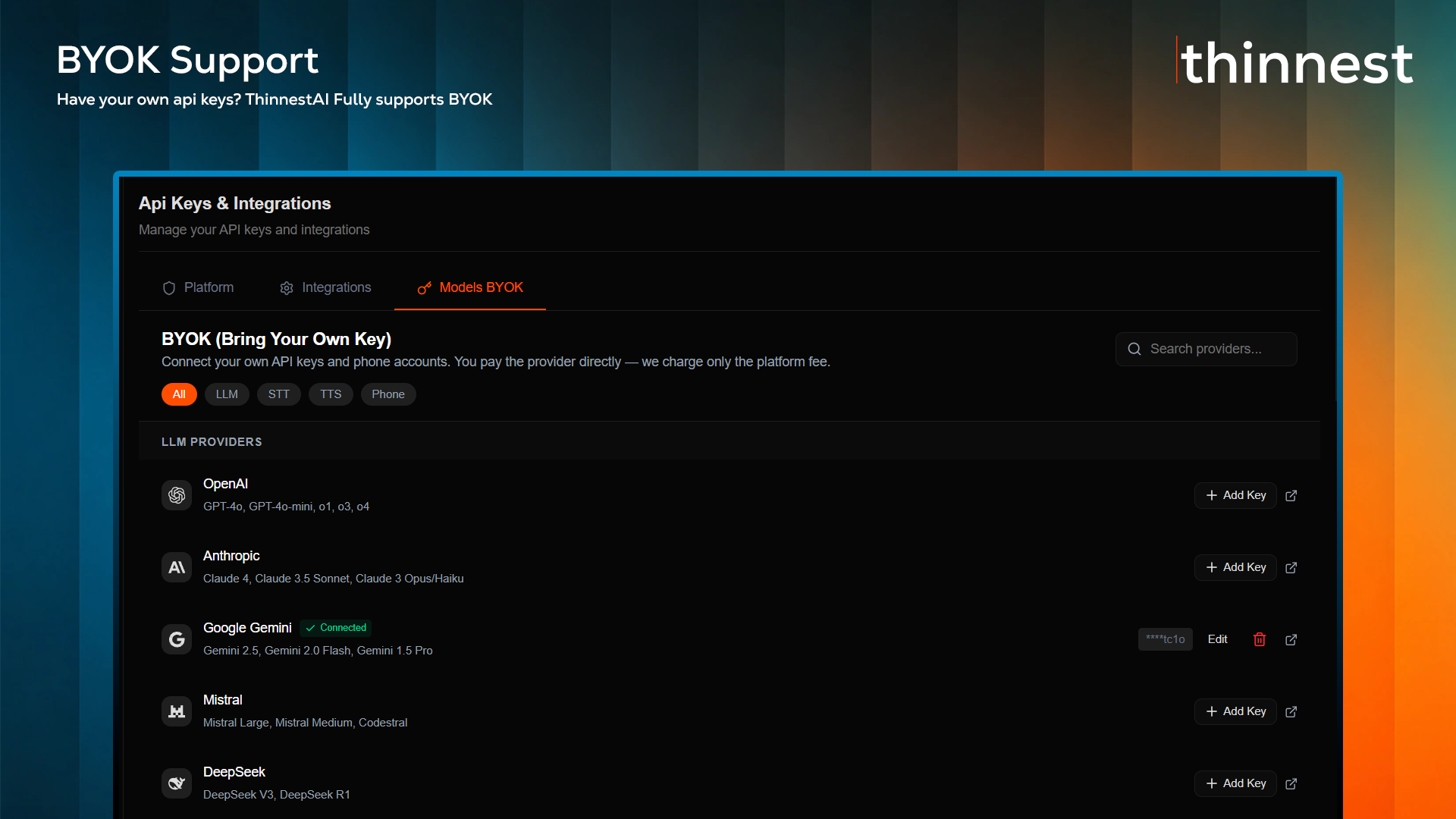The height and width of the screenshot is (819, 1456).
Task: Click 'Gemini 2.5, Gemini 2.0 Flash' model list
Action: point(318,651)
